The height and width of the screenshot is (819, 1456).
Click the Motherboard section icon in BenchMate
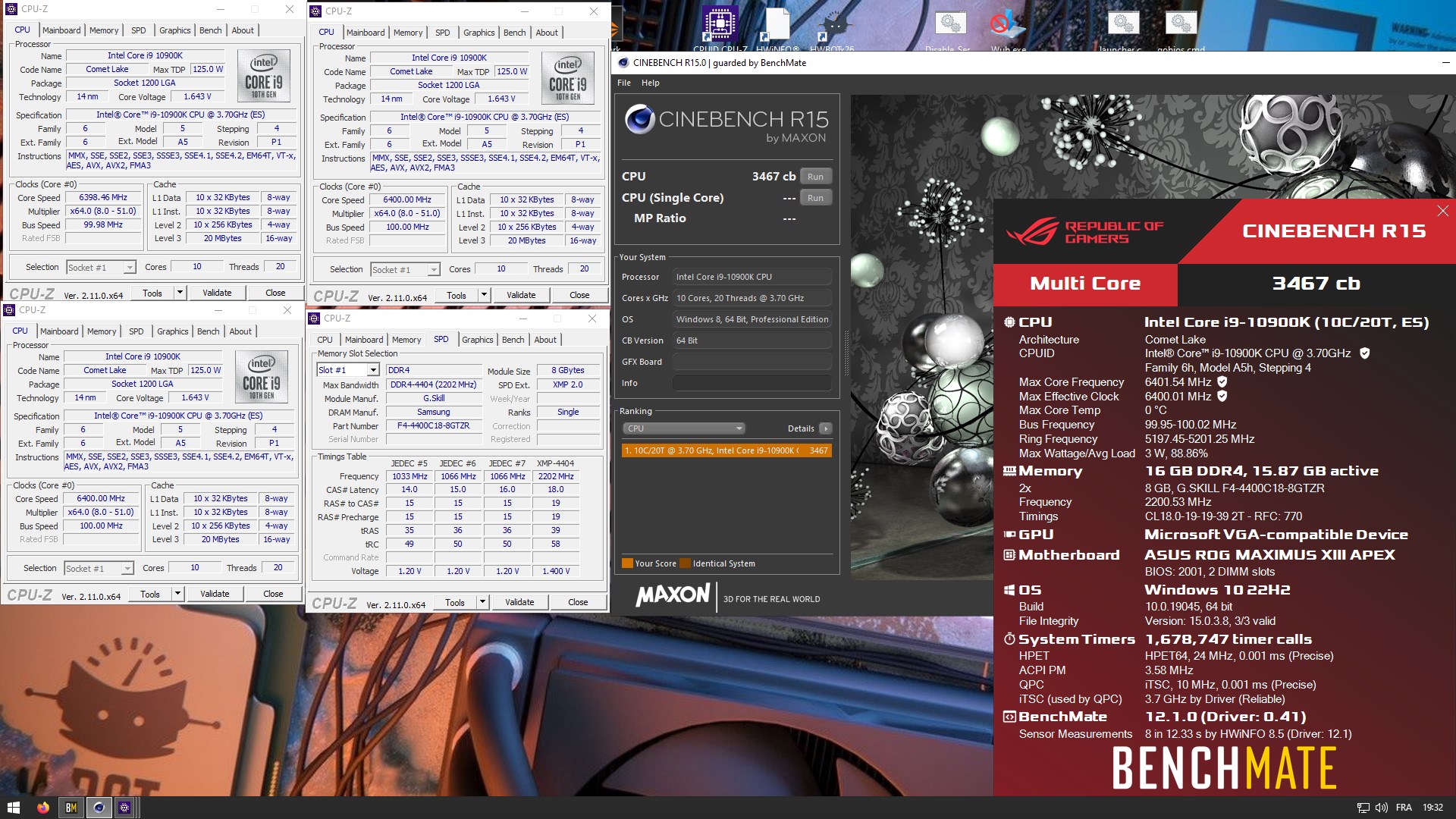click(1009, 555)
